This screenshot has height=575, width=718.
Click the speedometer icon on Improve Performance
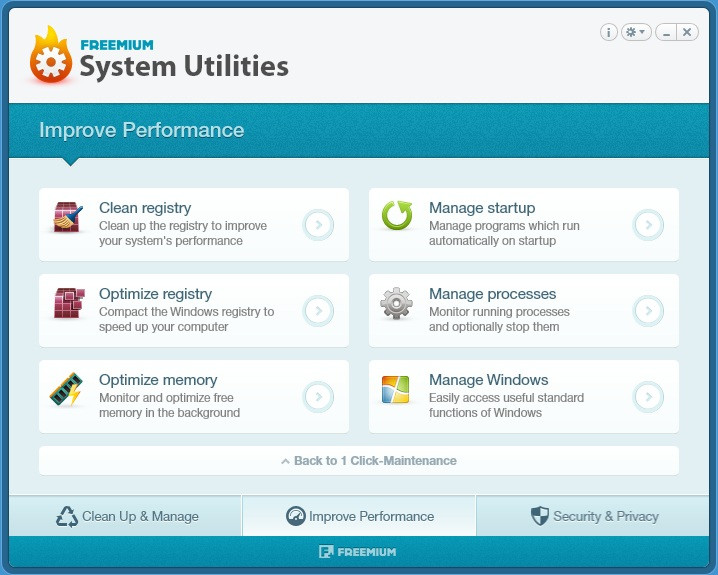(x=295, y=516)
